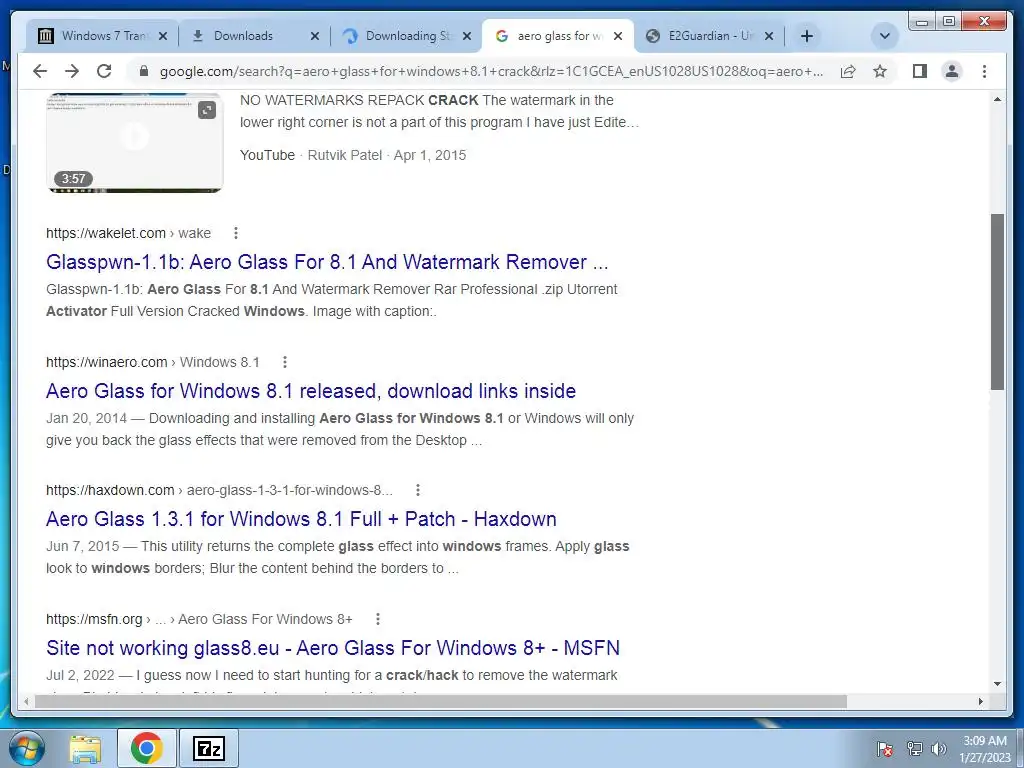Click the YouTube source label
1024x768 pixels.
click(x=267, y=155)
